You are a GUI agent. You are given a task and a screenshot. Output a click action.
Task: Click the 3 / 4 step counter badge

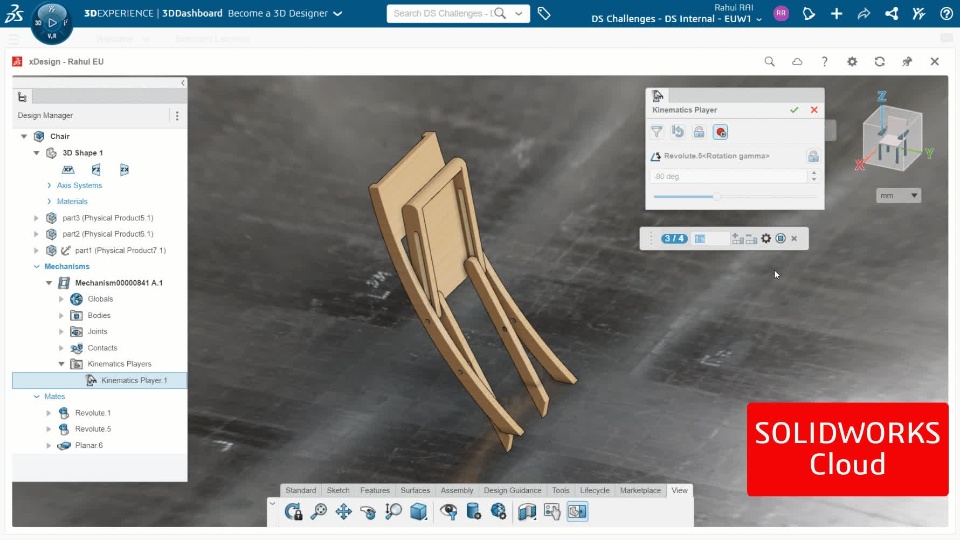coord(674,238)
